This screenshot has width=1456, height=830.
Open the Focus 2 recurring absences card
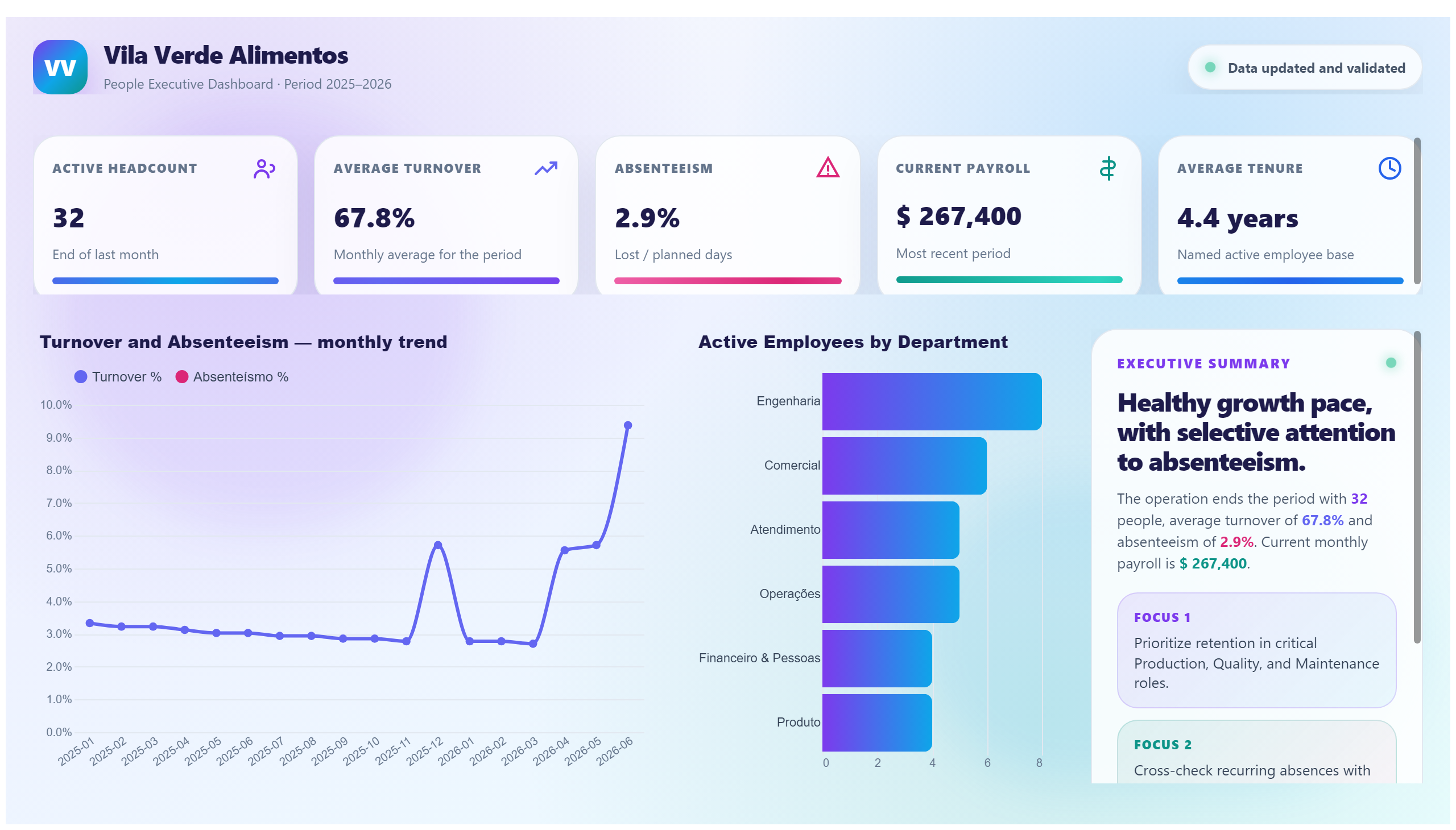(x=1256, y=752)
